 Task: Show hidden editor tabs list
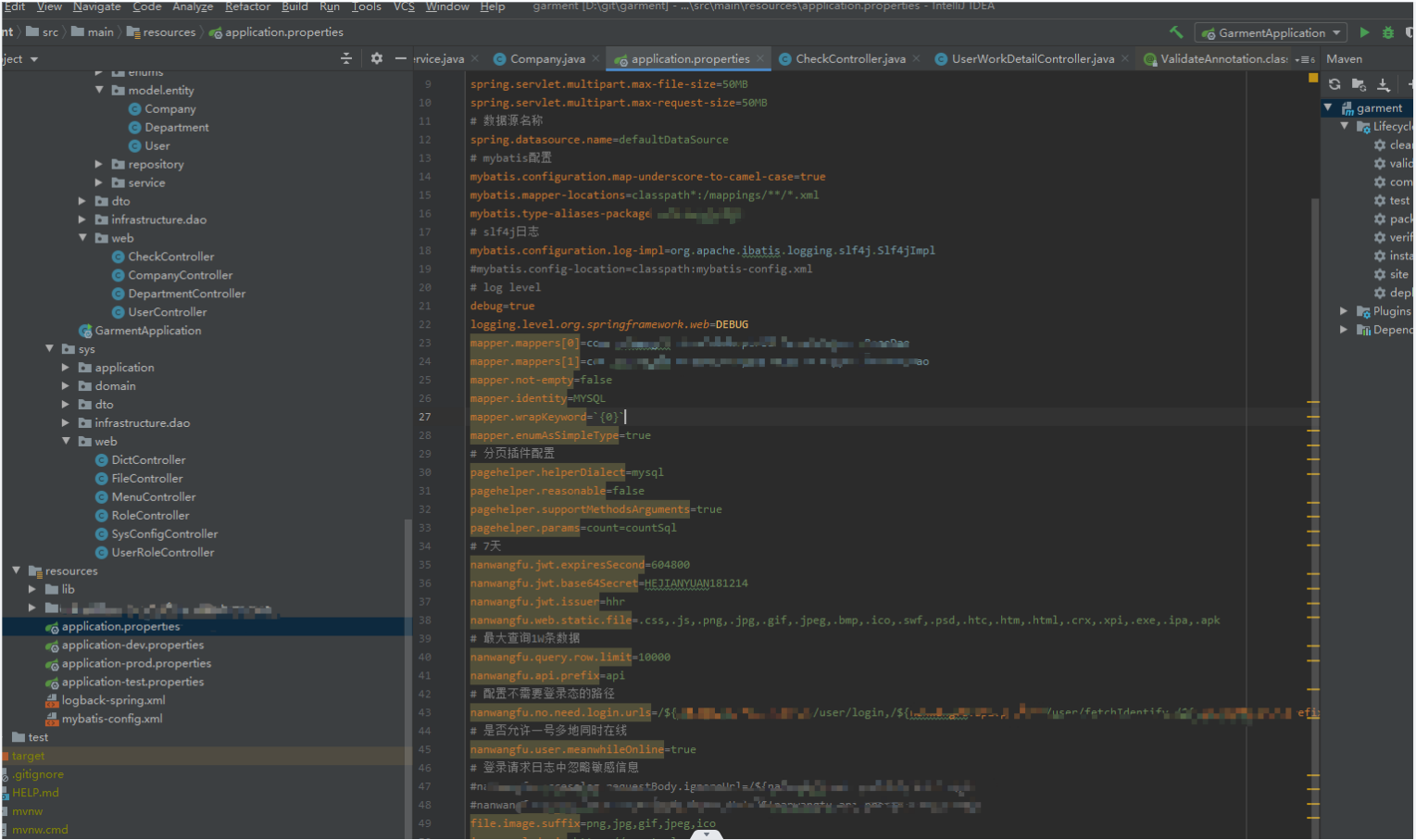click(x=1305, y=59)
